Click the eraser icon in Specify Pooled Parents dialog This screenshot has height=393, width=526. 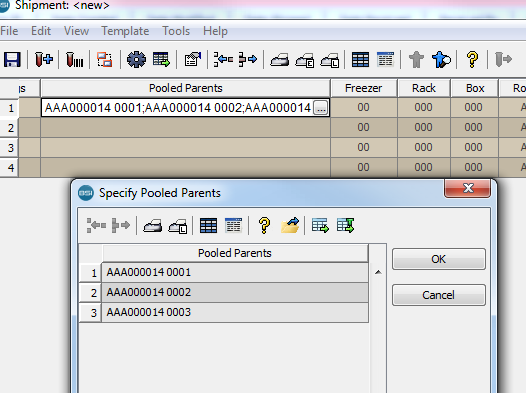click(x=153, y=225)
